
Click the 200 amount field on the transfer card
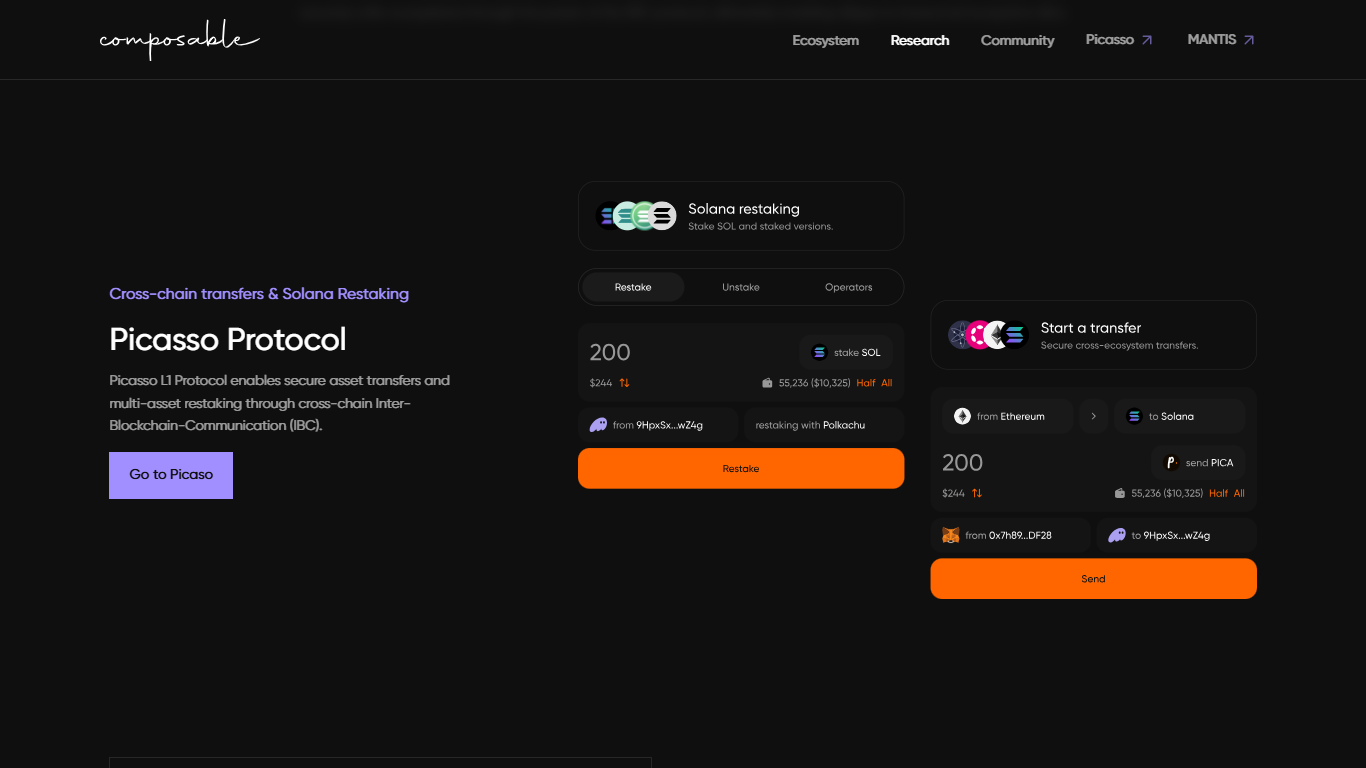coord(963,462)
